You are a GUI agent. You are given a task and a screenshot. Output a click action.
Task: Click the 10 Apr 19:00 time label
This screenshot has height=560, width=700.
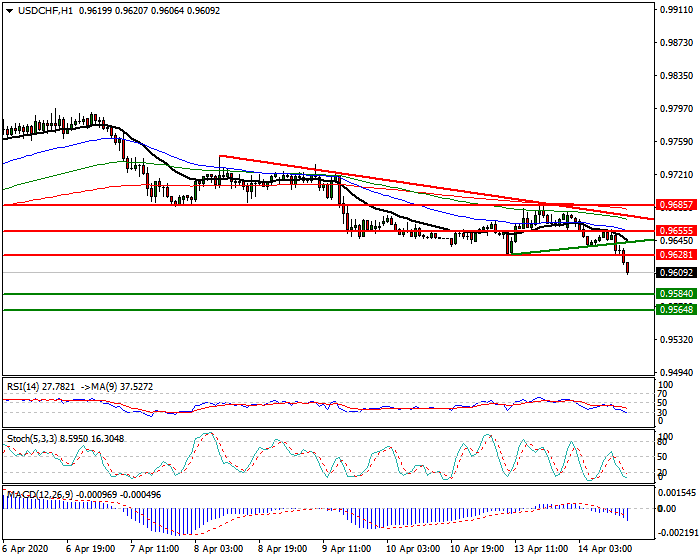(x=477, y=549)
